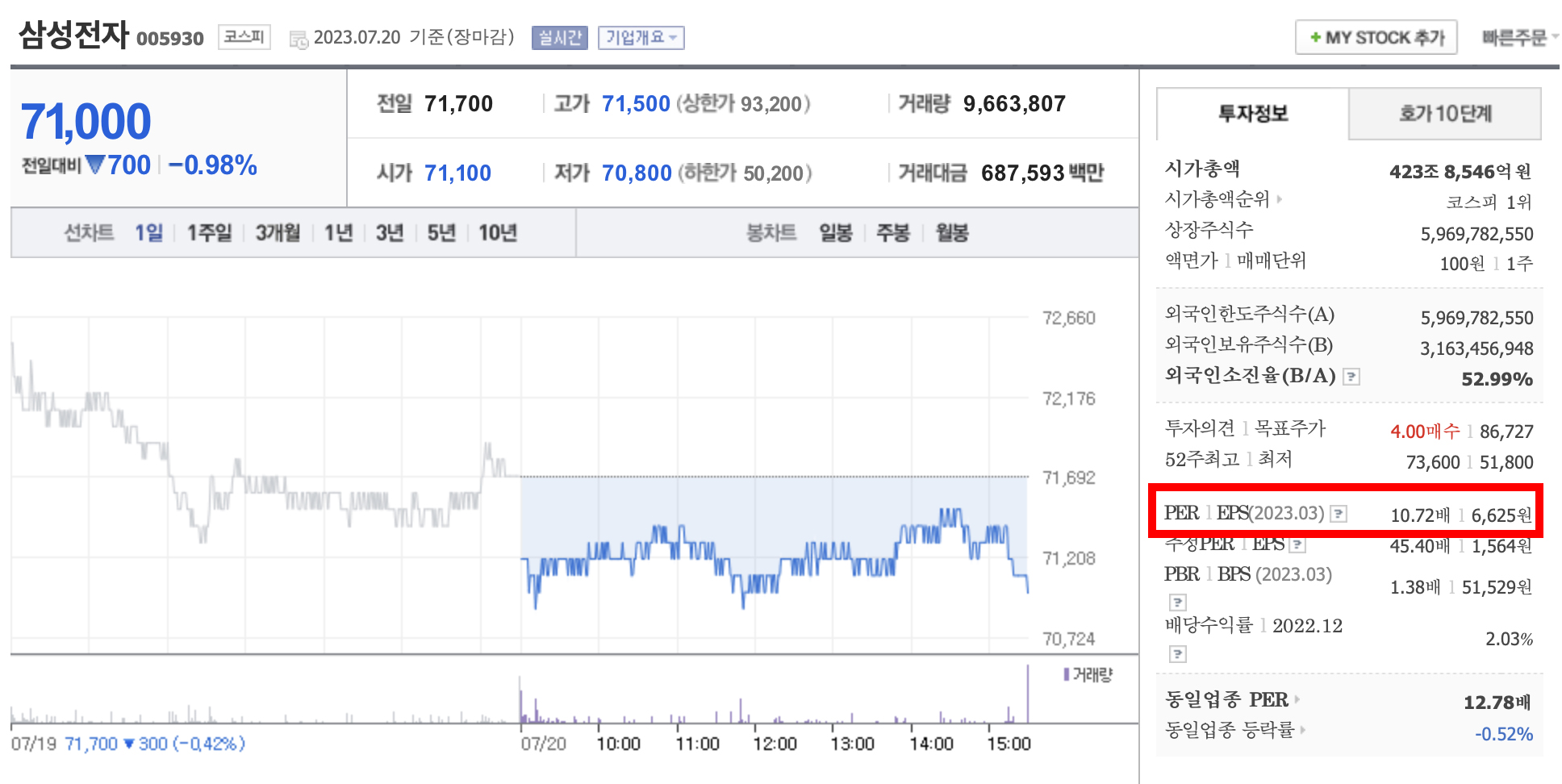The width and height of the screenshot is (1562, 784).
Task: Click the 저가 value 70,800
Action: point(637,173)
